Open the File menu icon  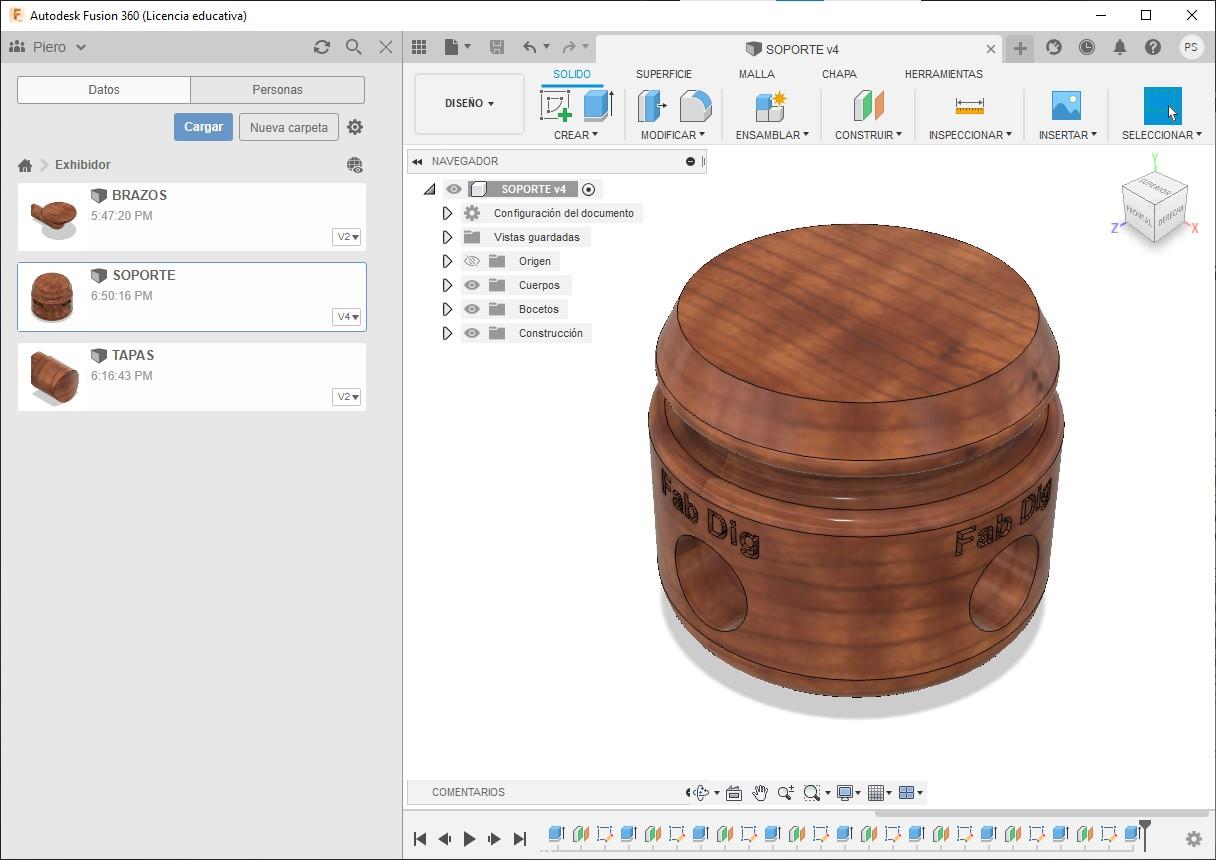tap(457, 47)
